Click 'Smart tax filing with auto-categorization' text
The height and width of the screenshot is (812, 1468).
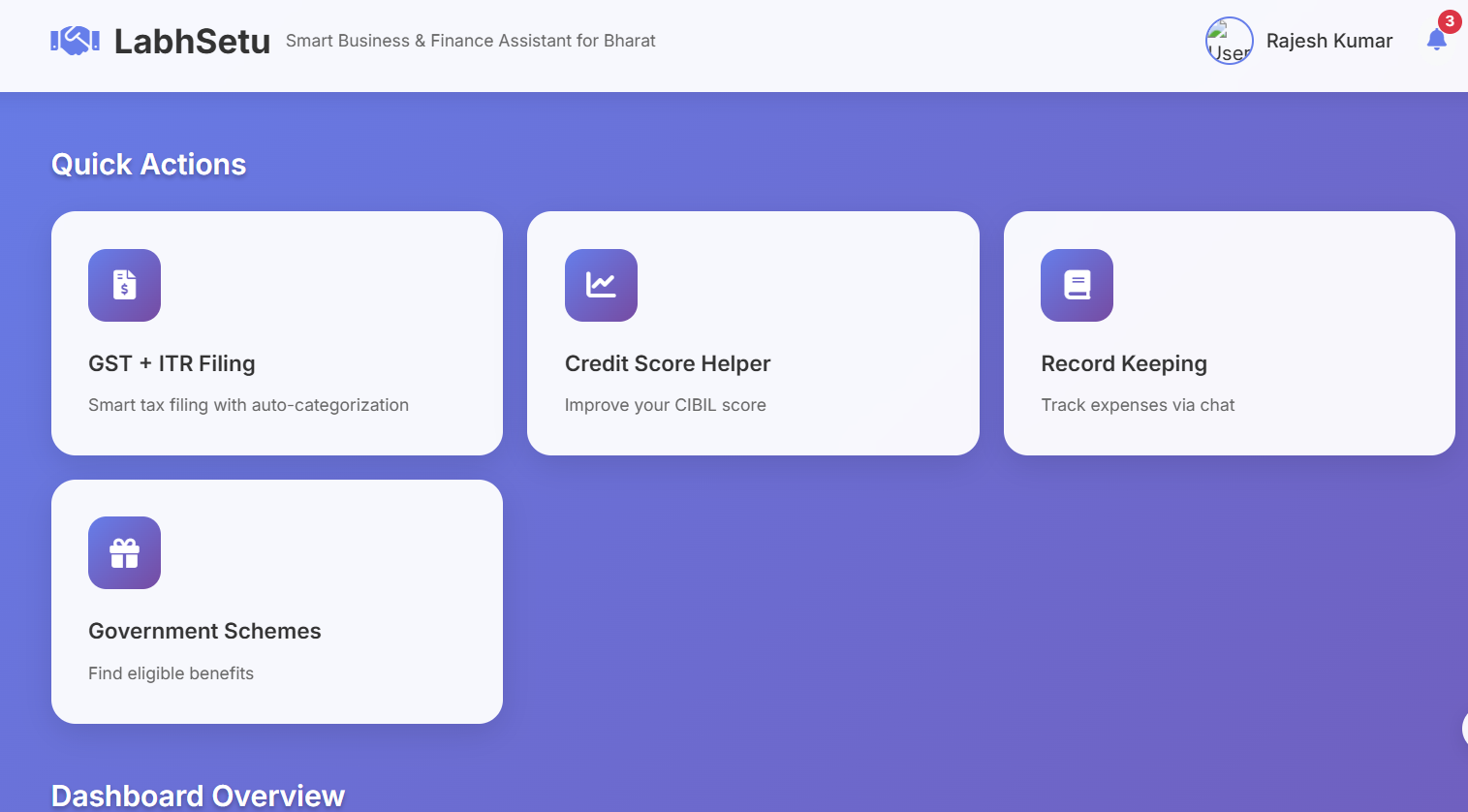(x=248, y=405)
